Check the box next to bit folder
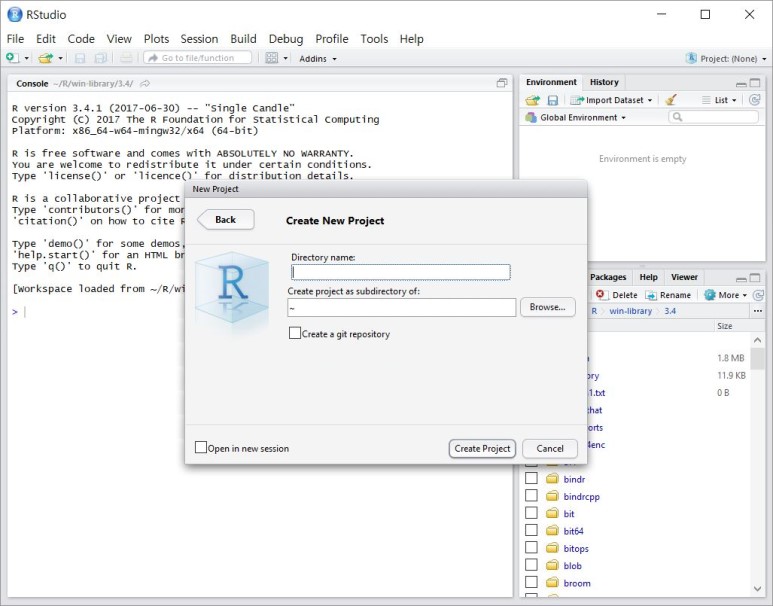This screenshot has height=606, width=773. pyautogui.click(x=531, y=513)
